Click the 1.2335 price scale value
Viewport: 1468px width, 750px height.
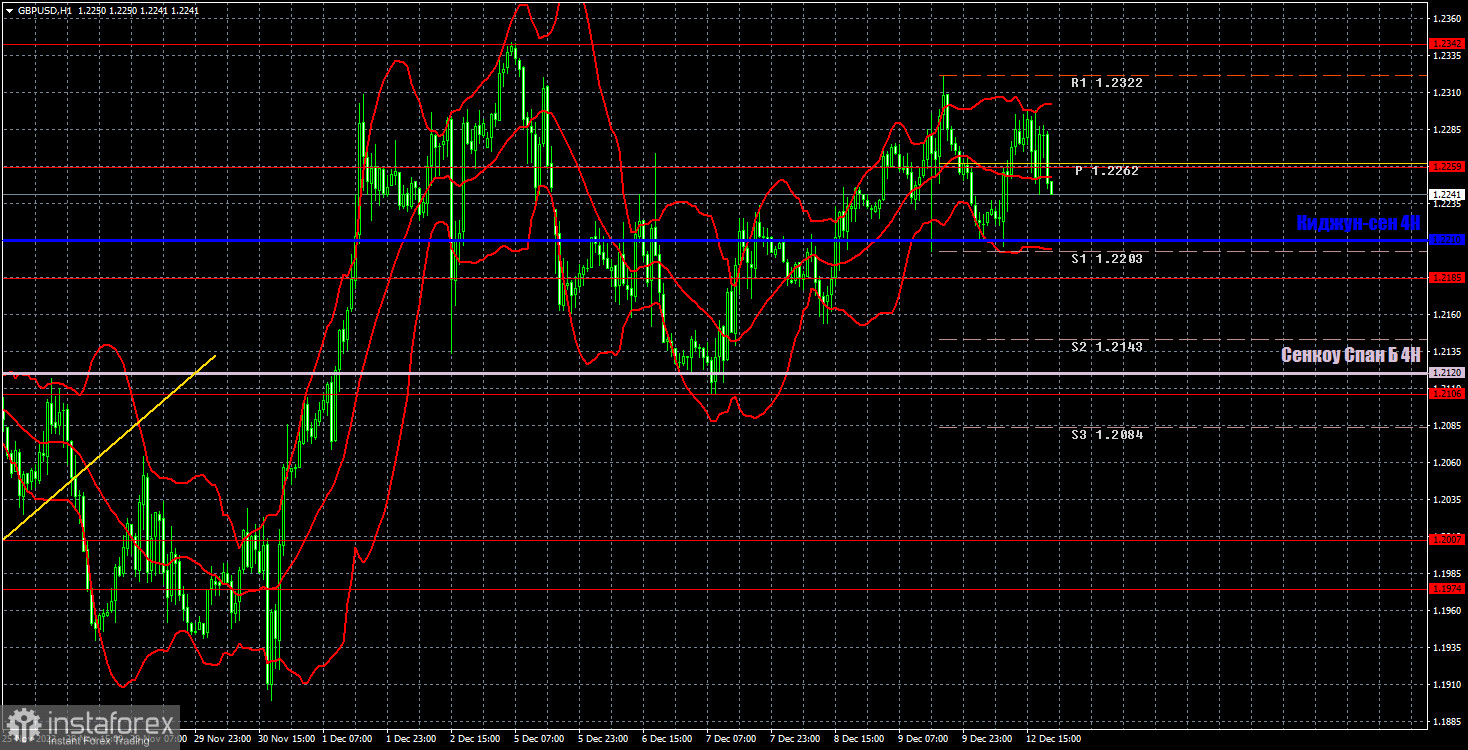click(1447, 56)
